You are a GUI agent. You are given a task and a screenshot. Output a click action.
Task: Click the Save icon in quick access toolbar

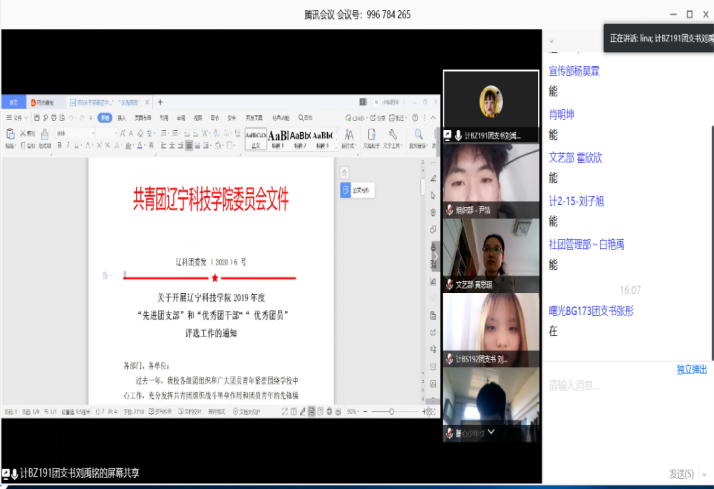35,118
